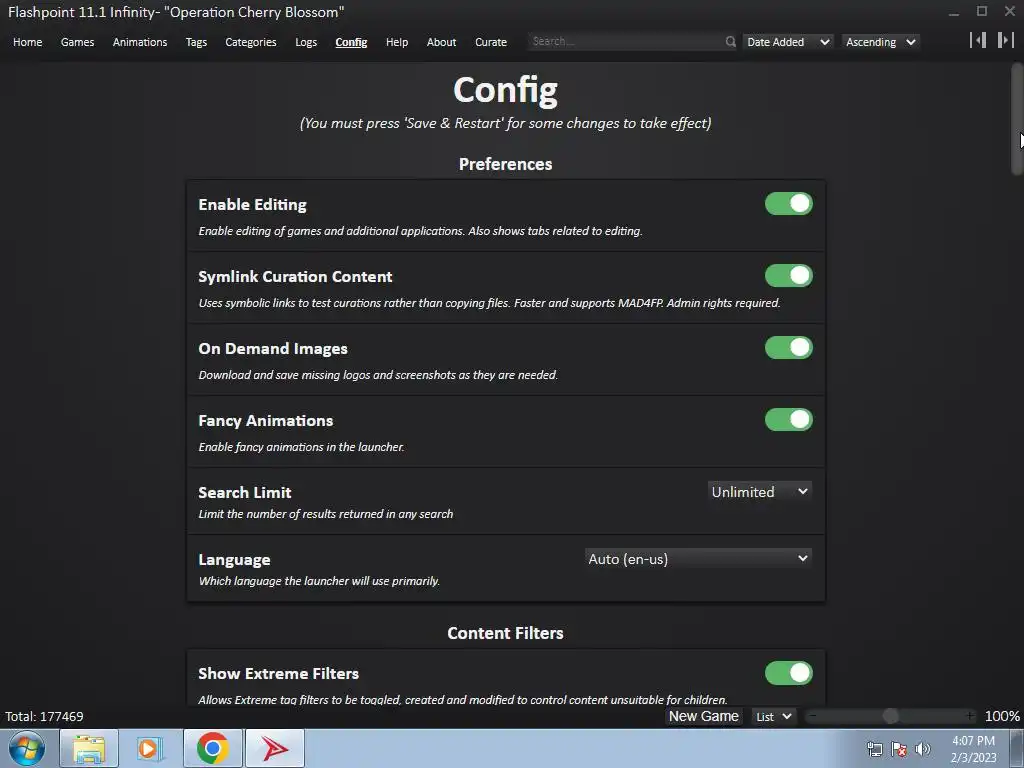Click the search magnifier icon
The image size is (1024, 768).
[730, 42]
